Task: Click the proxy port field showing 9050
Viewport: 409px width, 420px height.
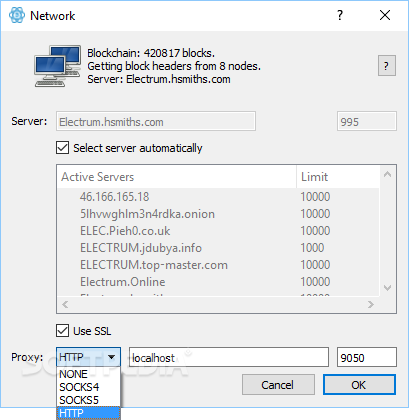Action: pyautogui.click(x=367, y=357)
